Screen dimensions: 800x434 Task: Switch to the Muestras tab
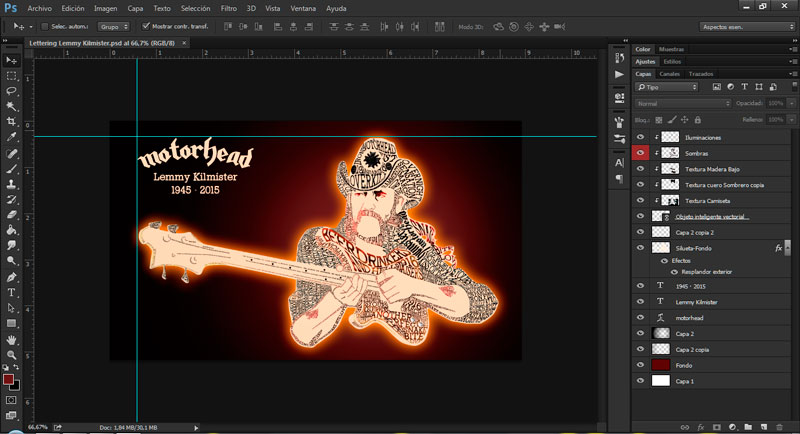(671, 49)
